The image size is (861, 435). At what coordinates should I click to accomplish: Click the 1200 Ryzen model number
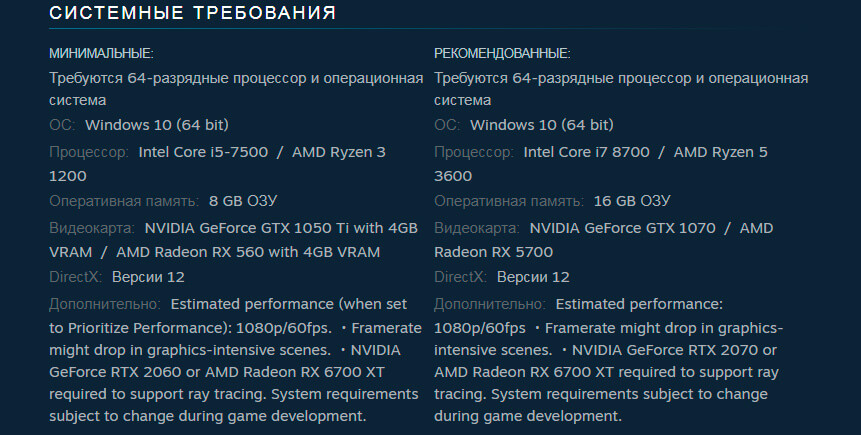tap(68, 176)
